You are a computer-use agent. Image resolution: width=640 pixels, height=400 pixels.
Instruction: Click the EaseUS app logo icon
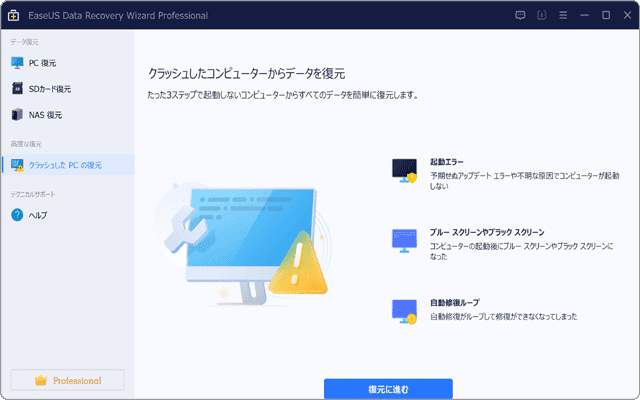(x=13, y=16)
